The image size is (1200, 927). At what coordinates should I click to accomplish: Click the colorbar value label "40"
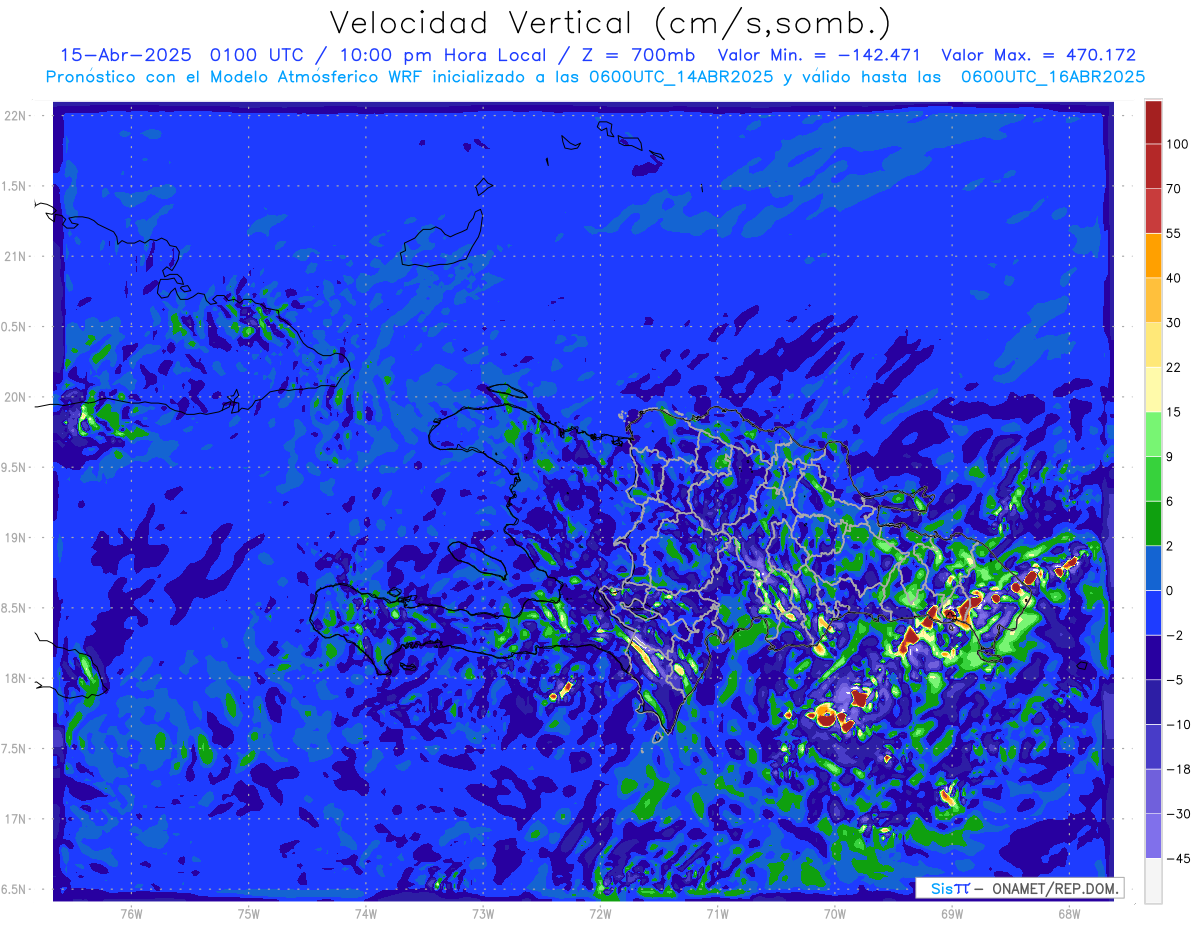pyautogui.click(x=1175, y=278)
